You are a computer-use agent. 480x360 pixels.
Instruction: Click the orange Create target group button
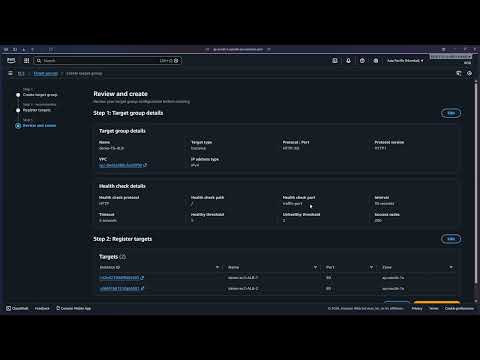[437, 302]
